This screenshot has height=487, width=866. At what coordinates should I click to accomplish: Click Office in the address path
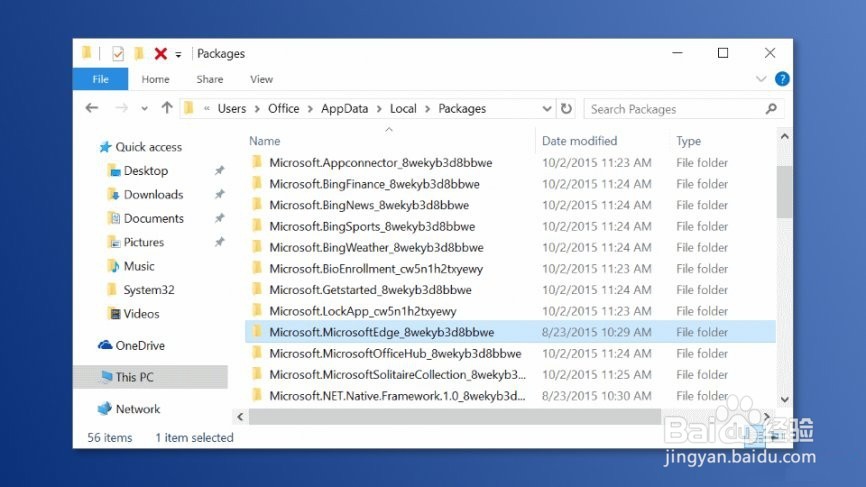(283, 109)
